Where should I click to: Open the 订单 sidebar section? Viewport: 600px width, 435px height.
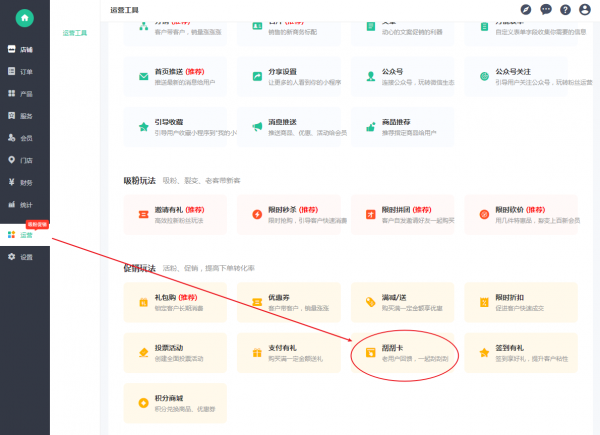point(25,72)
